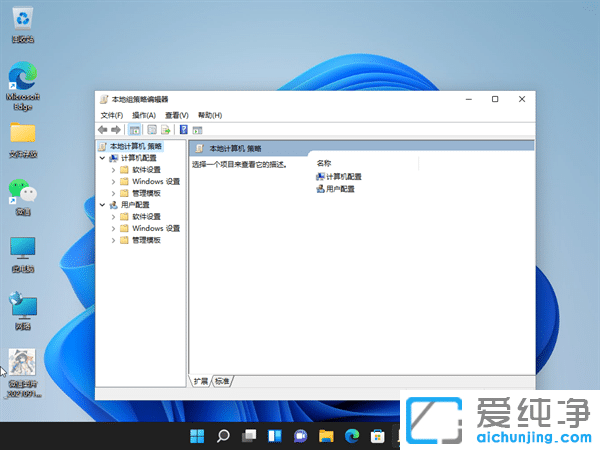Open the Chat taskbar icon
Screen dimensions: 600x450
[301, 436]
